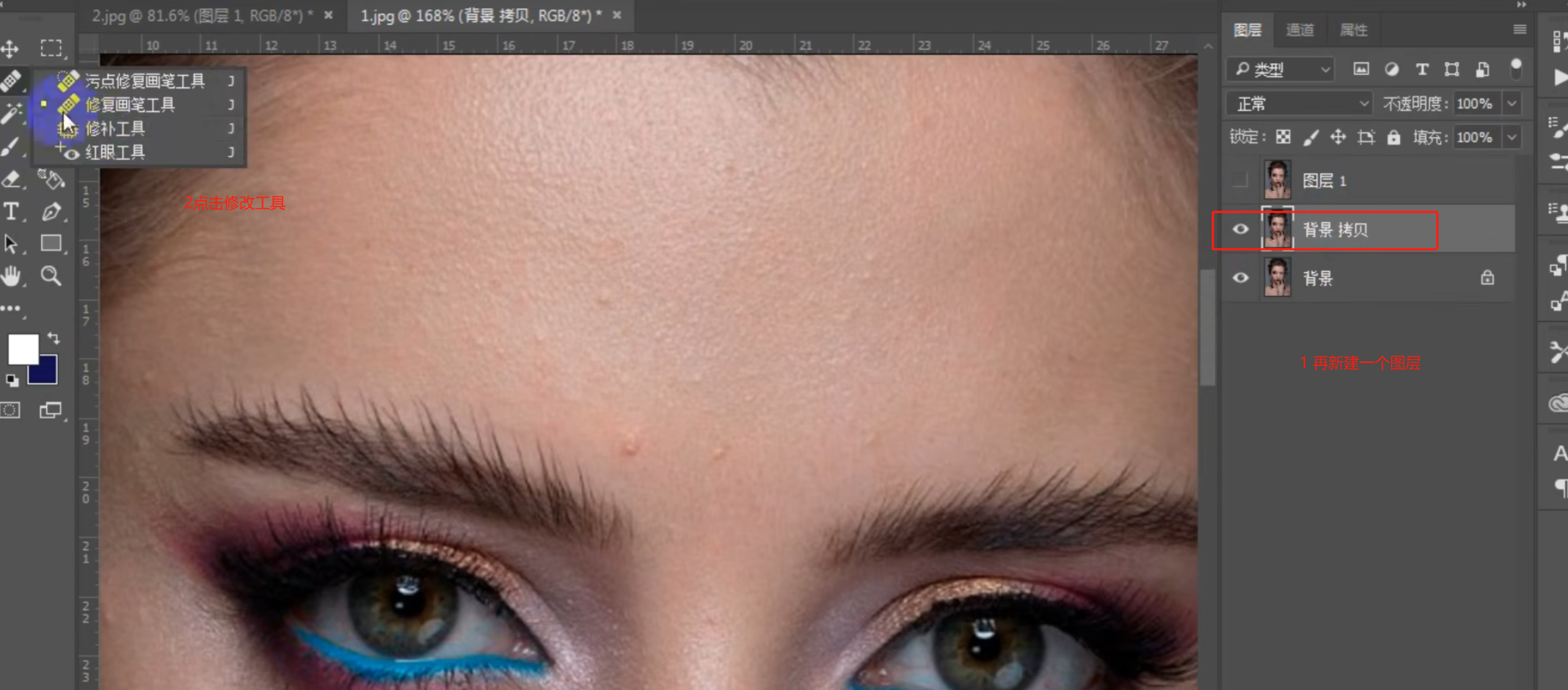The image size is (1568, 690).
Task: Lock image pixels with brush icon
Action: tap(1310, 137)
